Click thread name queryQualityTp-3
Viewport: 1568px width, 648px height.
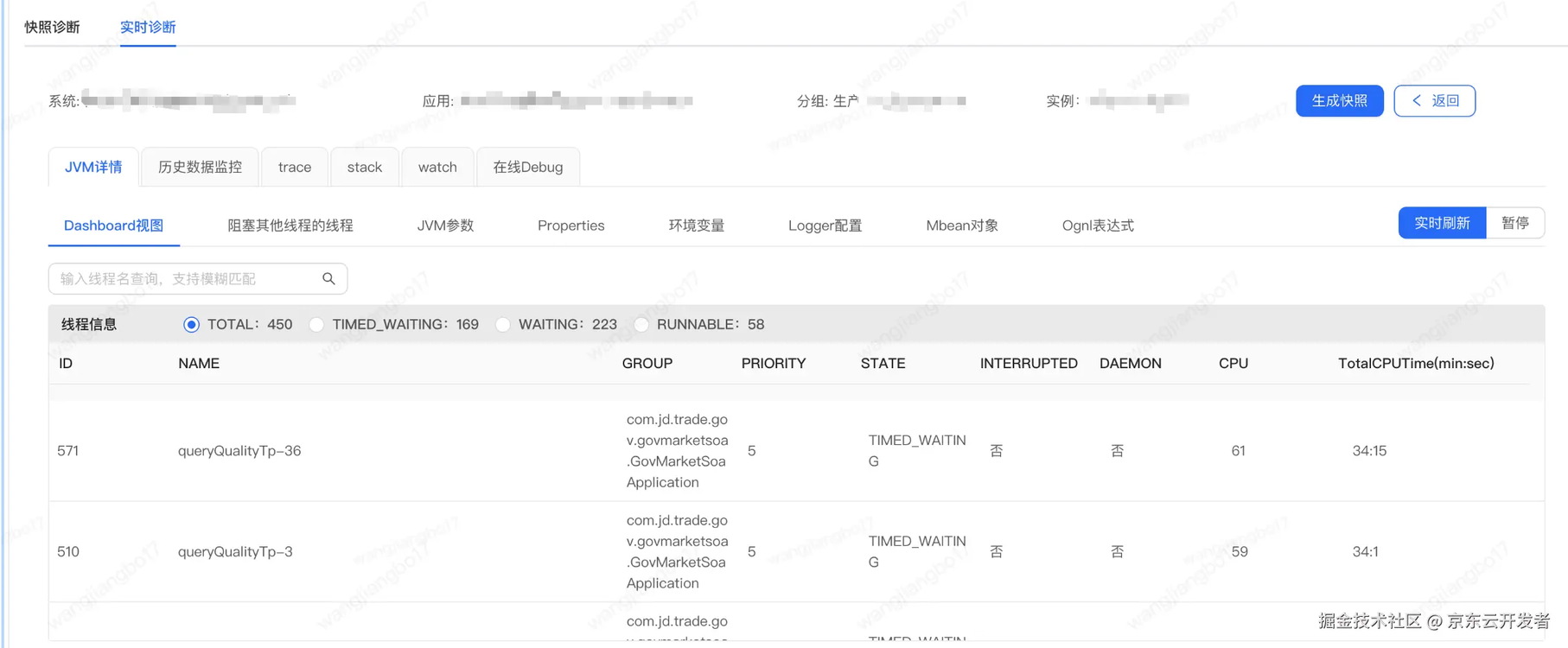(x=235, y=552)
